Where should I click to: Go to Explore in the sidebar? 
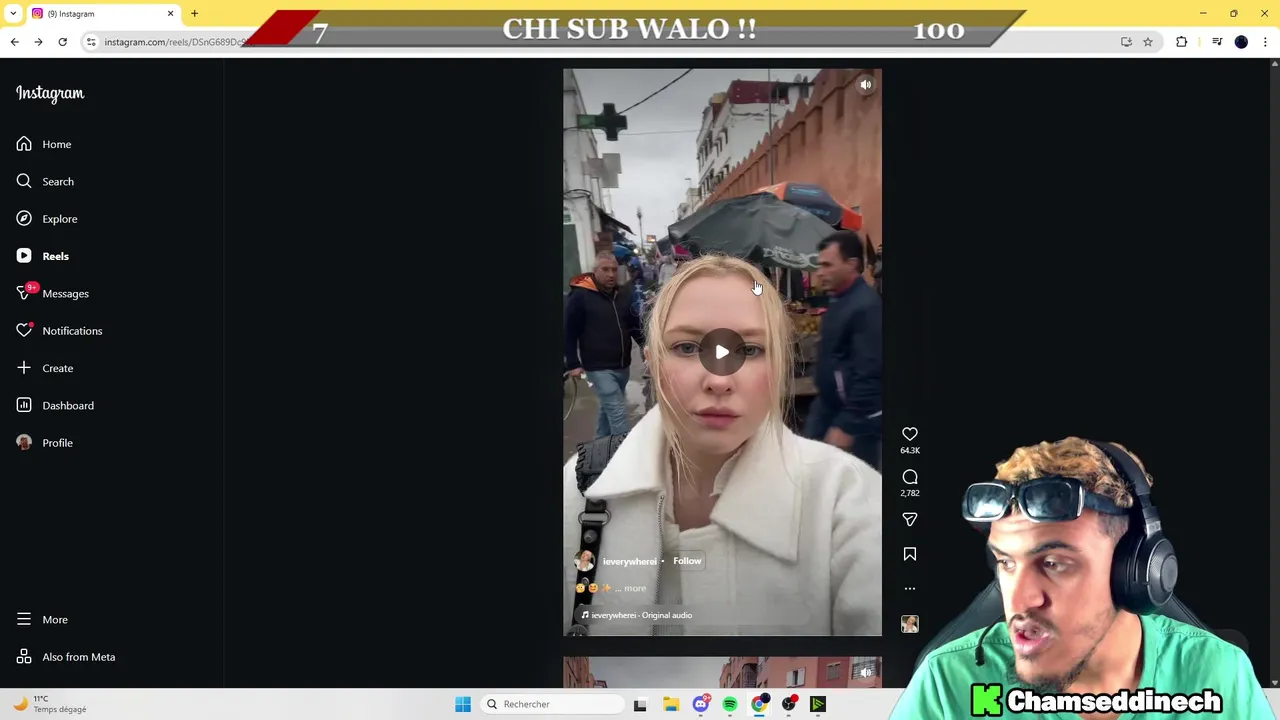point(47,219)
